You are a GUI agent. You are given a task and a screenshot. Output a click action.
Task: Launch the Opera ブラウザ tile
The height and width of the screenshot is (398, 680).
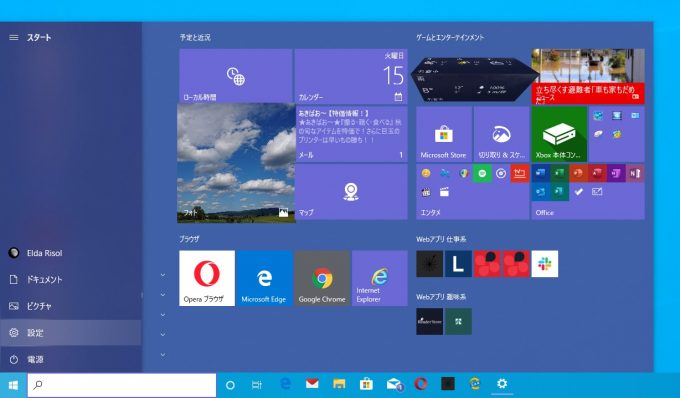tap(207, 278)
